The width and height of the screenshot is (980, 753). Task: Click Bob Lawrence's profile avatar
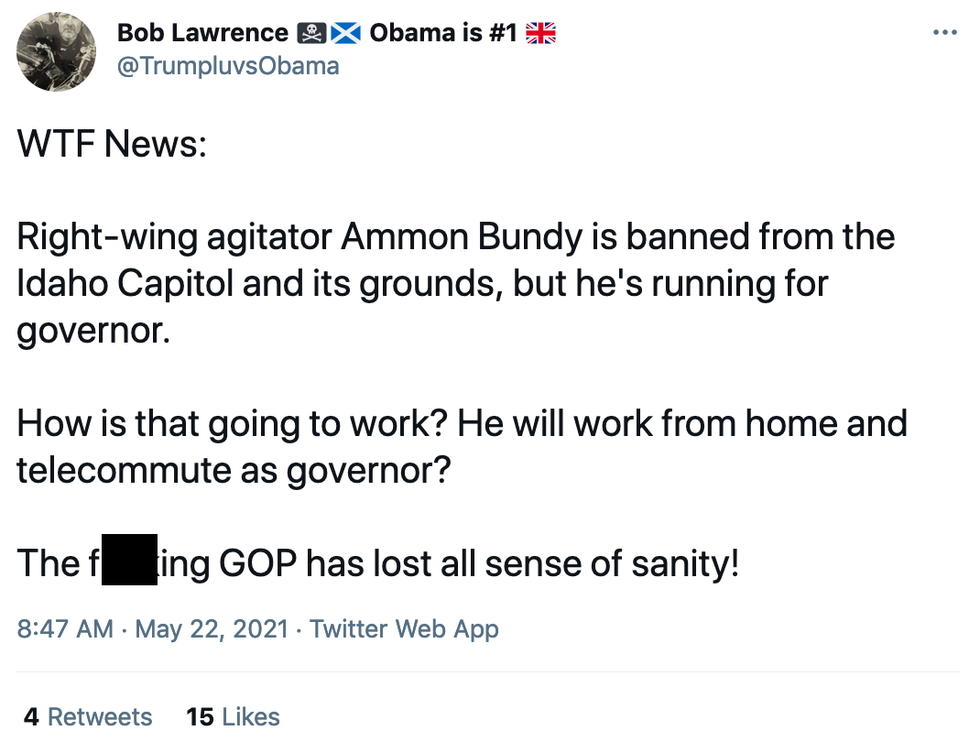coord(57,52)
